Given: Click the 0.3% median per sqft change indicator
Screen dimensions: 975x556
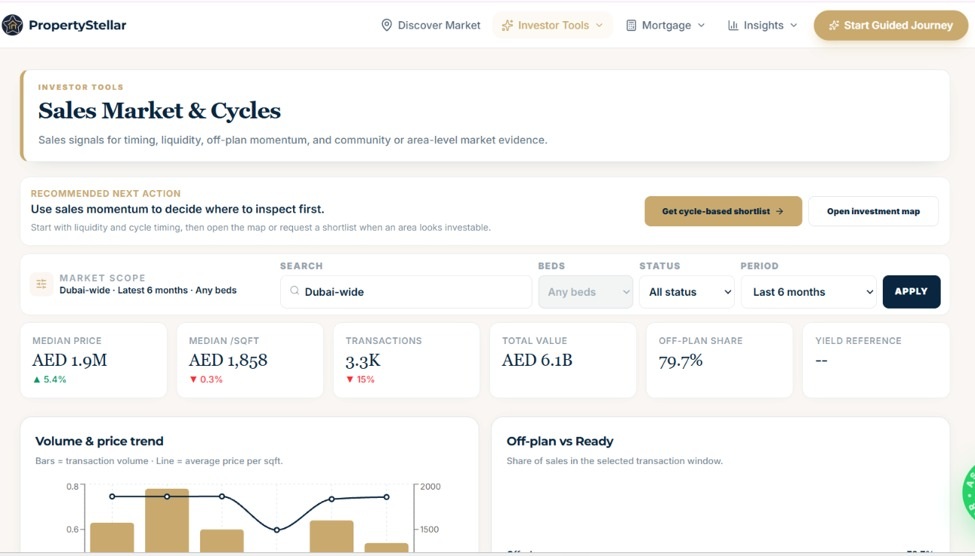Looking at the screenshot, I should click(x=206, y=379).
